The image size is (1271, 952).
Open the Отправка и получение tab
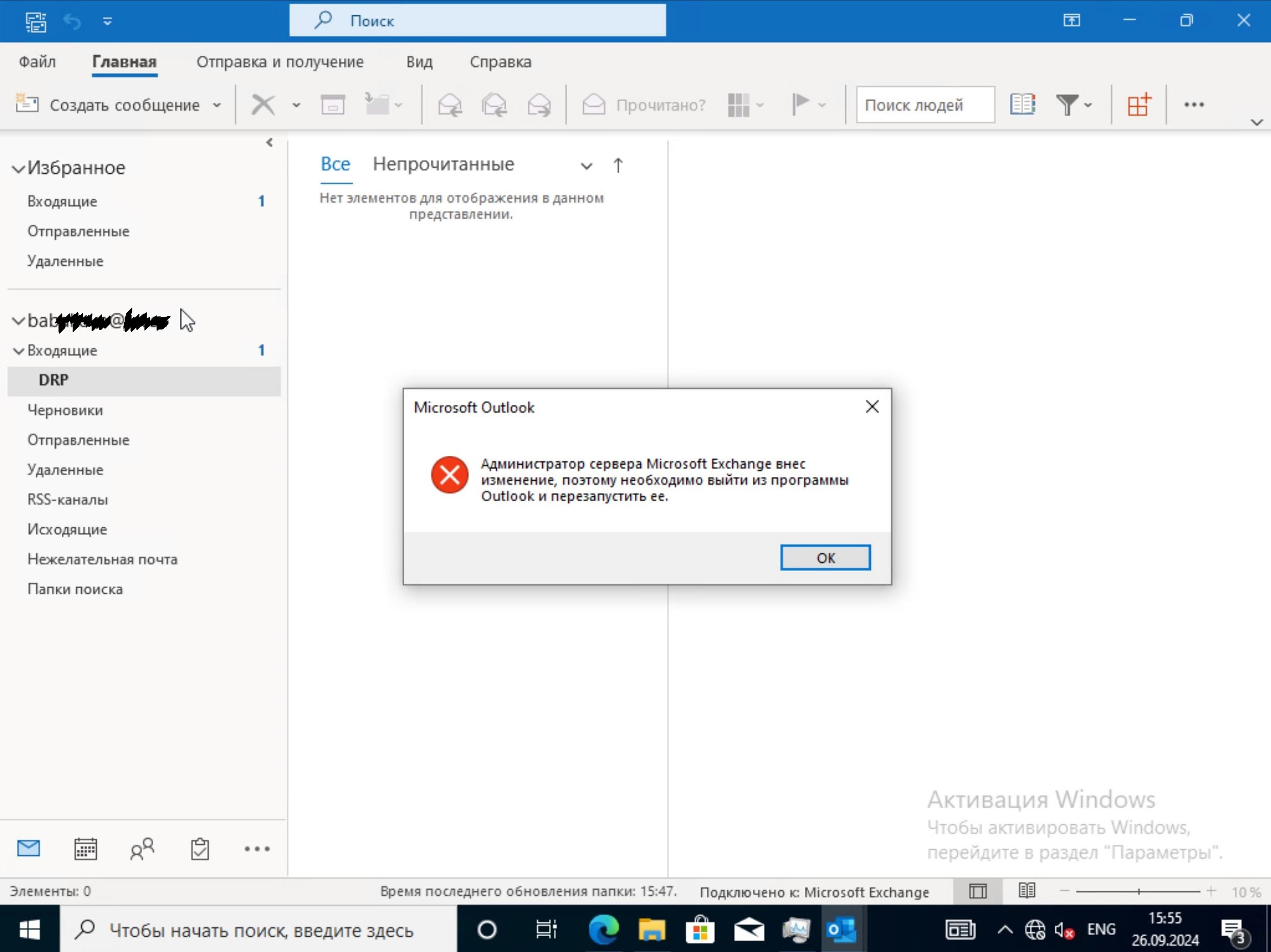tap(280, 61)
